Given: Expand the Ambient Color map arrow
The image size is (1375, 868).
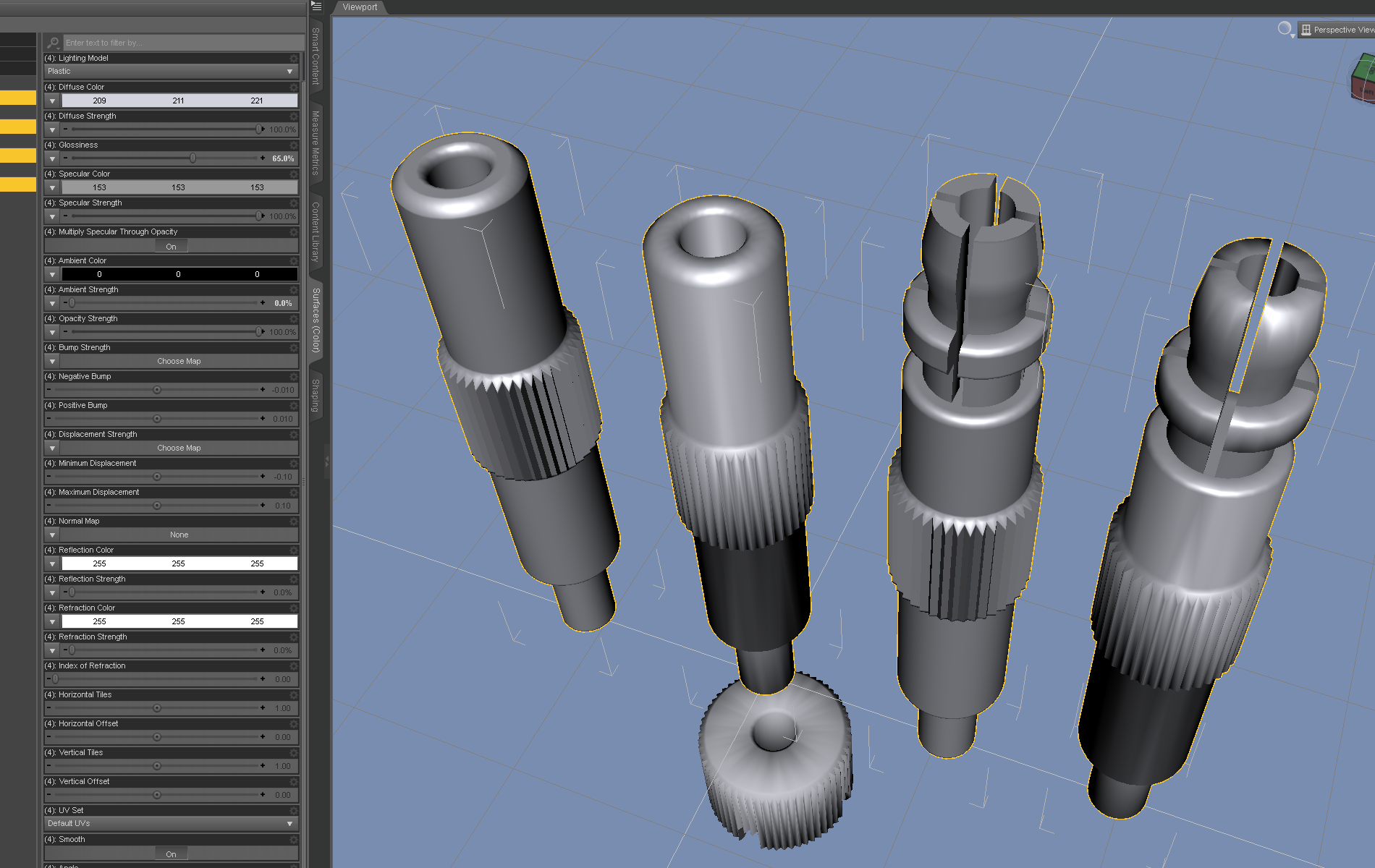Looking at the screenshot, I should [x=53, y=274].
